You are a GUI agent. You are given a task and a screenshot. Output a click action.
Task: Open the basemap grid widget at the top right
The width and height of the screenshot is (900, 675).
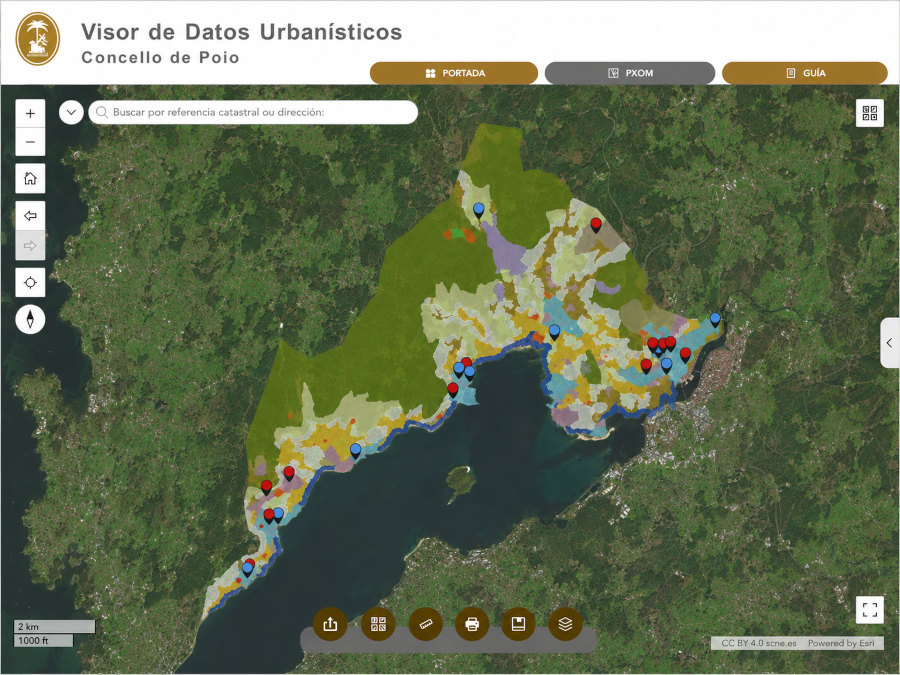coord(870,112)
